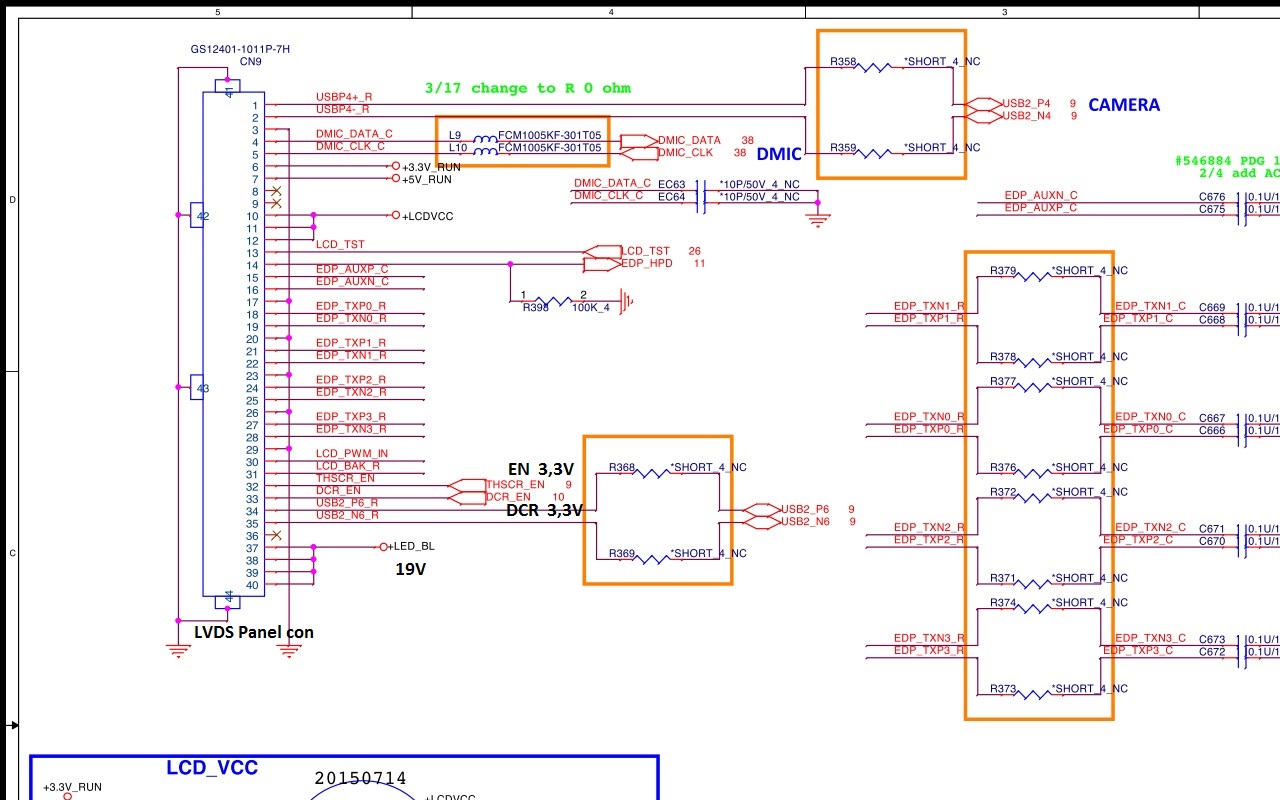The width and height of the screenshot is (1280, 800).
Task: Click the +LED_BL power label
Action: pos(412,547)
